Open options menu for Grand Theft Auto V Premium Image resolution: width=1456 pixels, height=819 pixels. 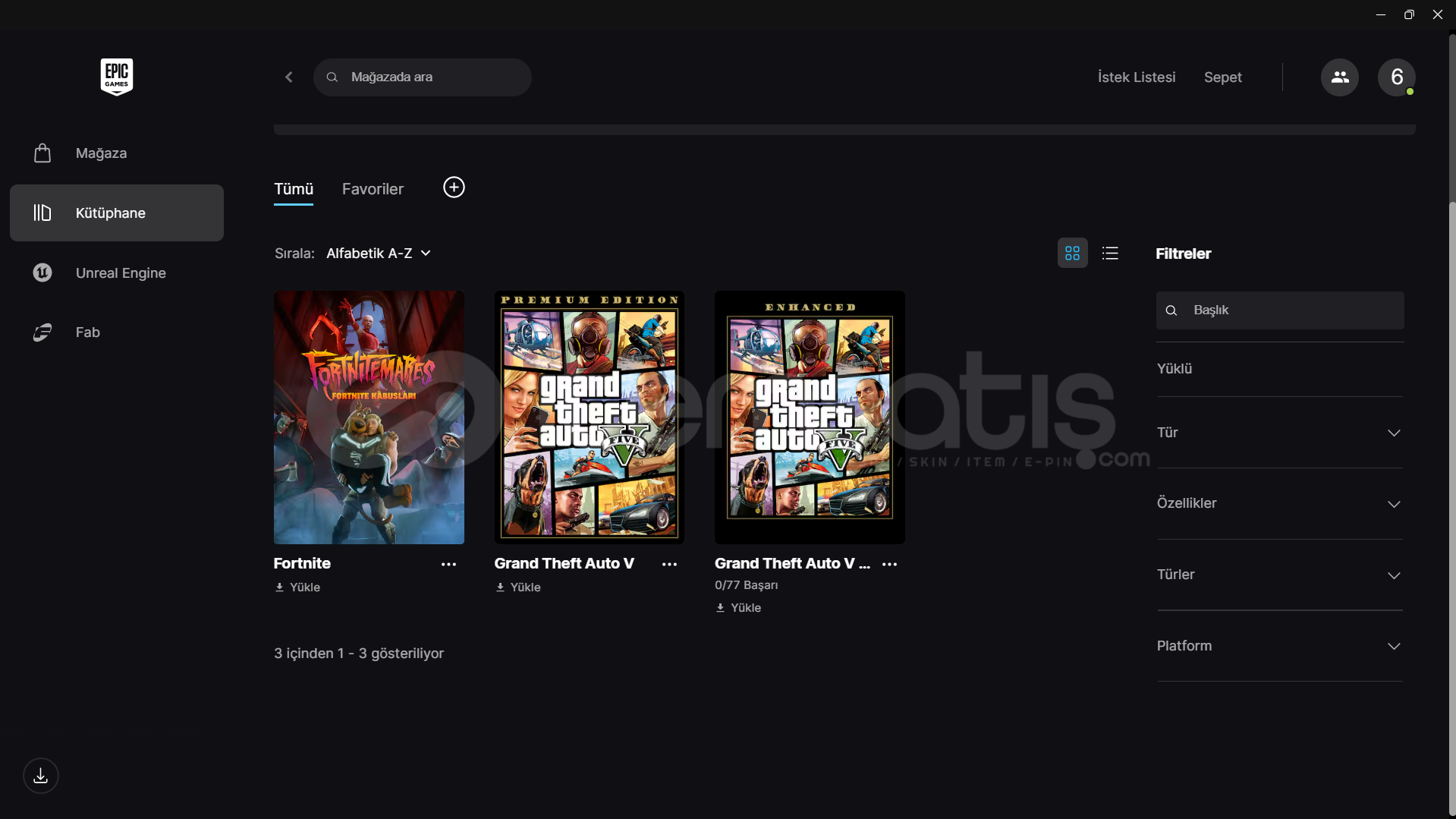click(x=669, y=564)
